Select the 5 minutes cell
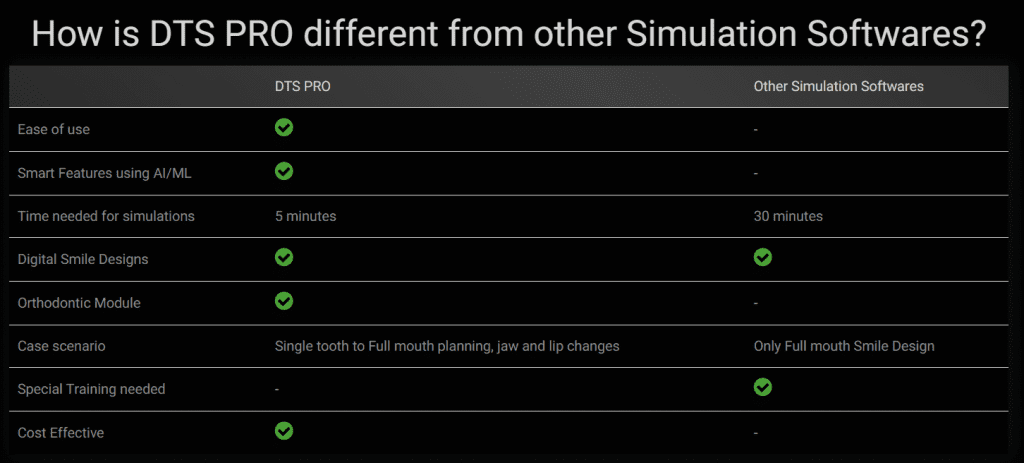Screen dimensions: 1024x463 pos(306,216)
